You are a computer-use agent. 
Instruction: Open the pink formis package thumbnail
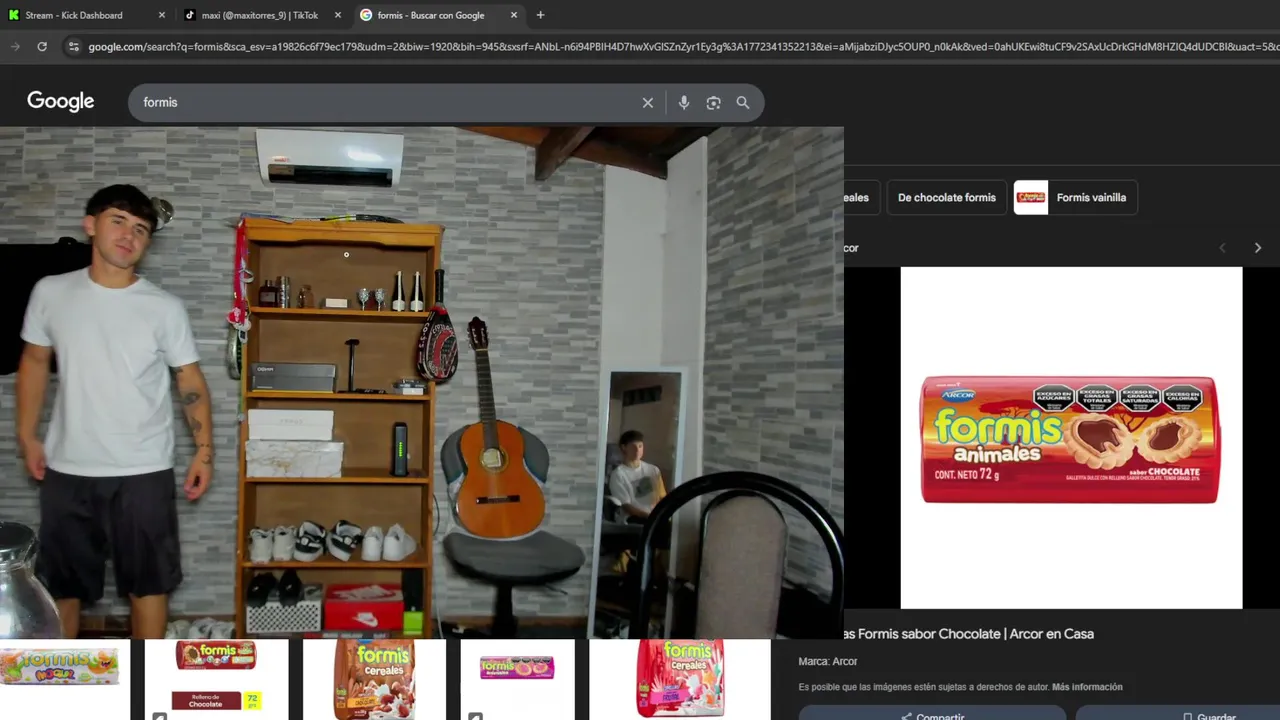coord(517,679)
